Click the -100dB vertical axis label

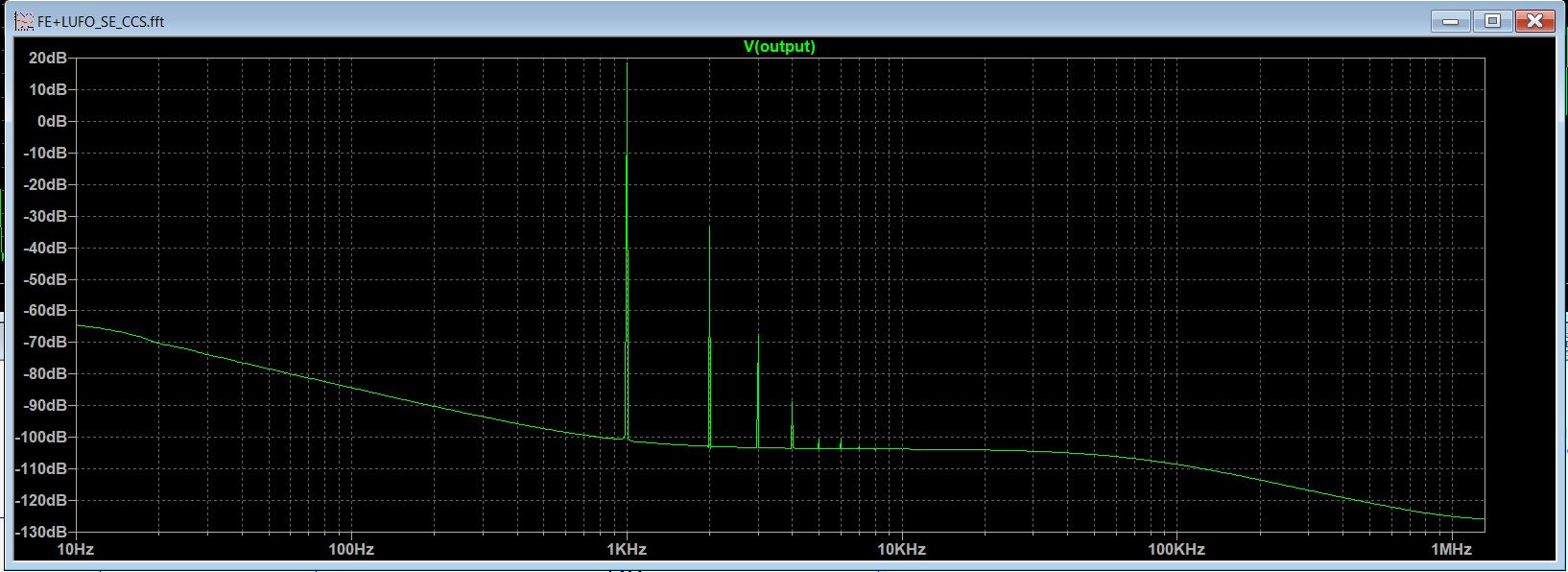click(42, 437)
